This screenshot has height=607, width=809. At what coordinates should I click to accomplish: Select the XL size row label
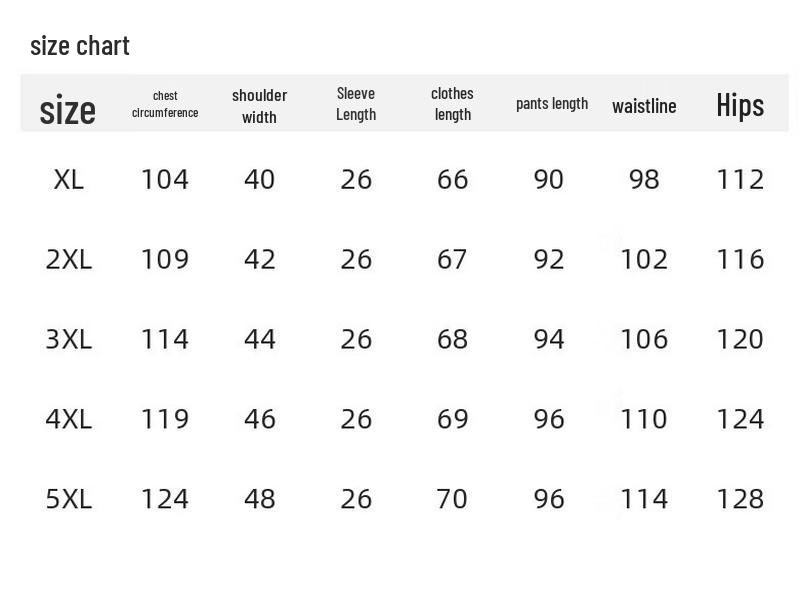click(x=68, y=180)
